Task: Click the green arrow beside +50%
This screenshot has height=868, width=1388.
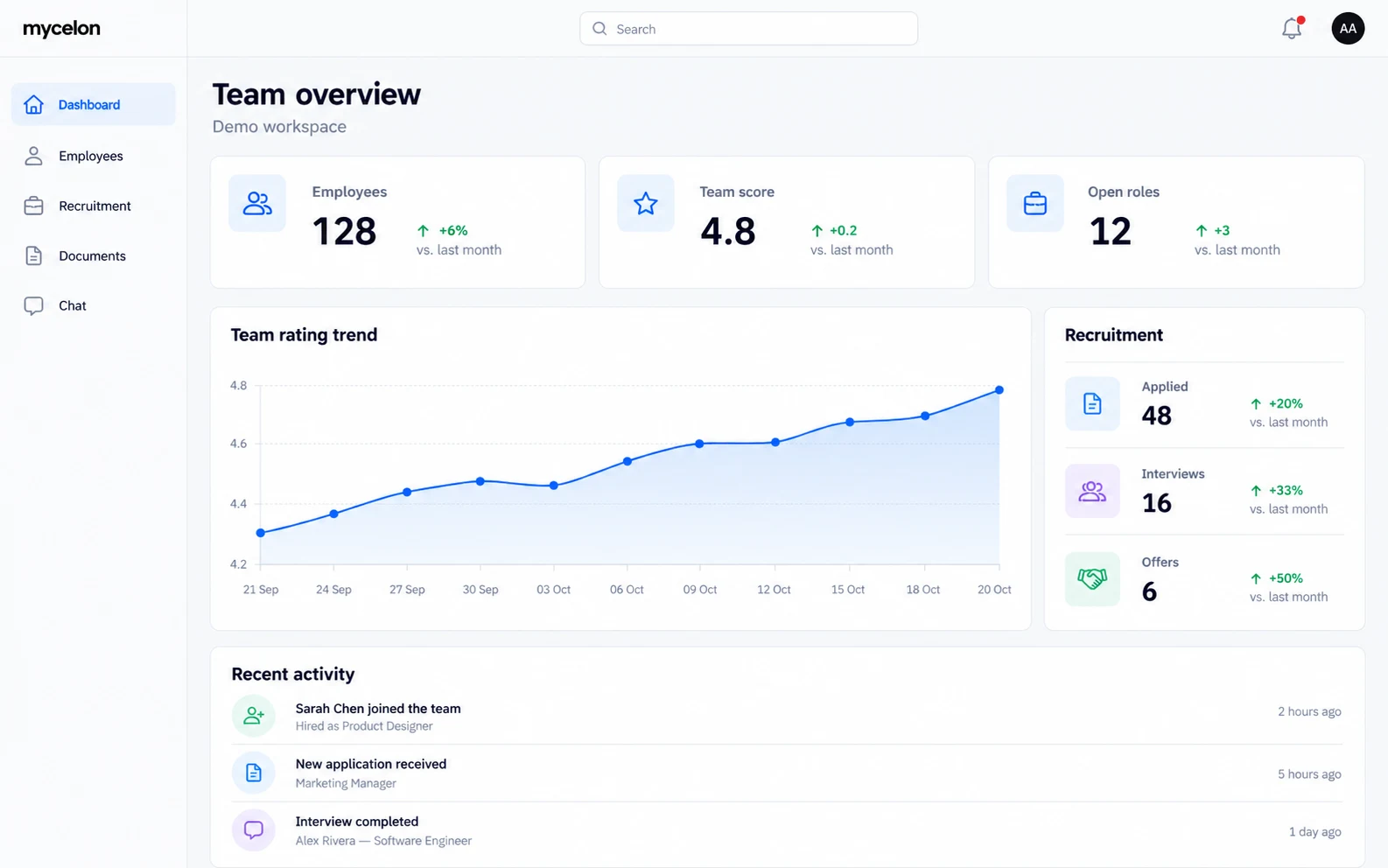Action: tap(1256, 578)
